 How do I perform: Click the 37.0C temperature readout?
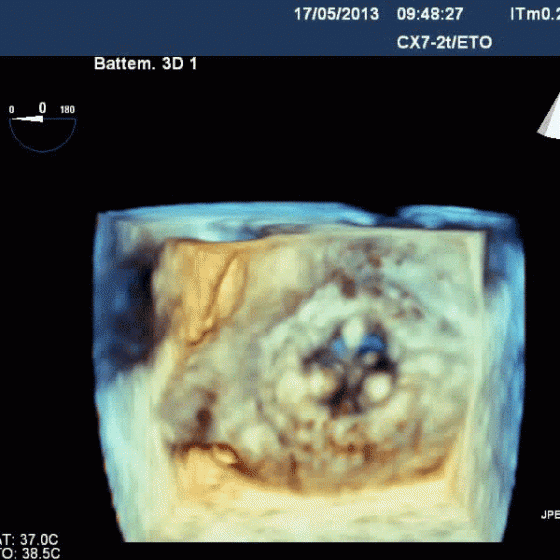point(39,539)
